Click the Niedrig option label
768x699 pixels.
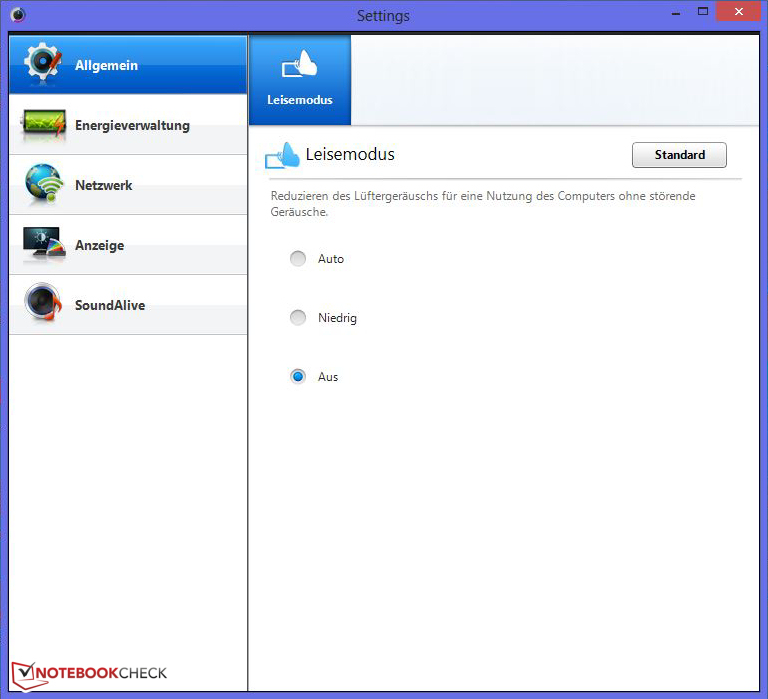click(337, 318)
